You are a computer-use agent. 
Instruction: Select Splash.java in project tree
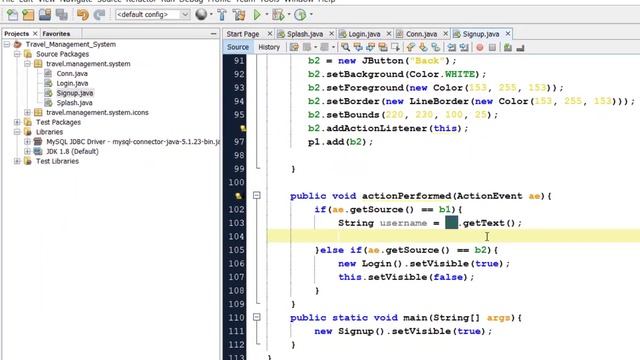pos(74,103)
